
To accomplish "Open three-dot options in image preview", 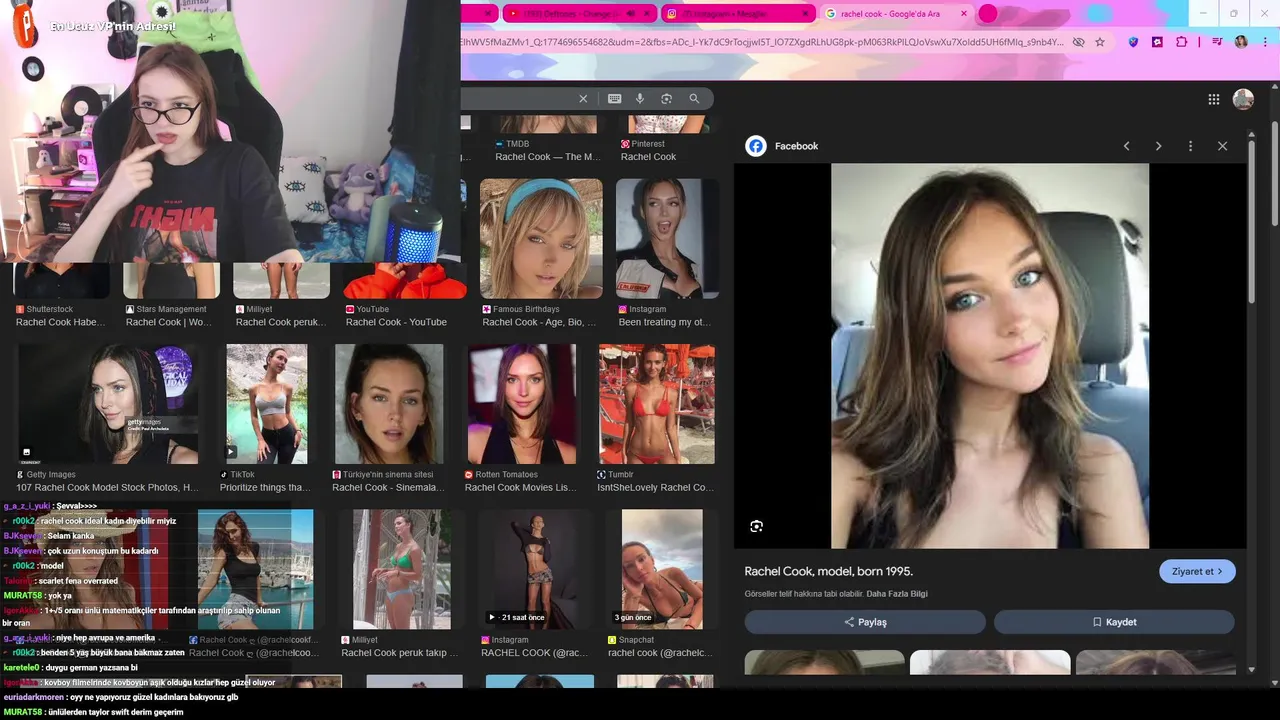I will tap(1190, 146).
